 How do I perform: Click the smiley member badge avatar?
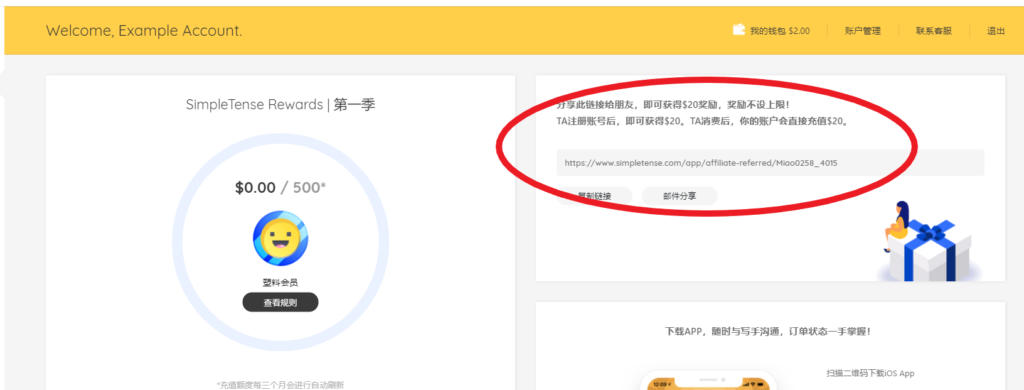click(281, 238)
